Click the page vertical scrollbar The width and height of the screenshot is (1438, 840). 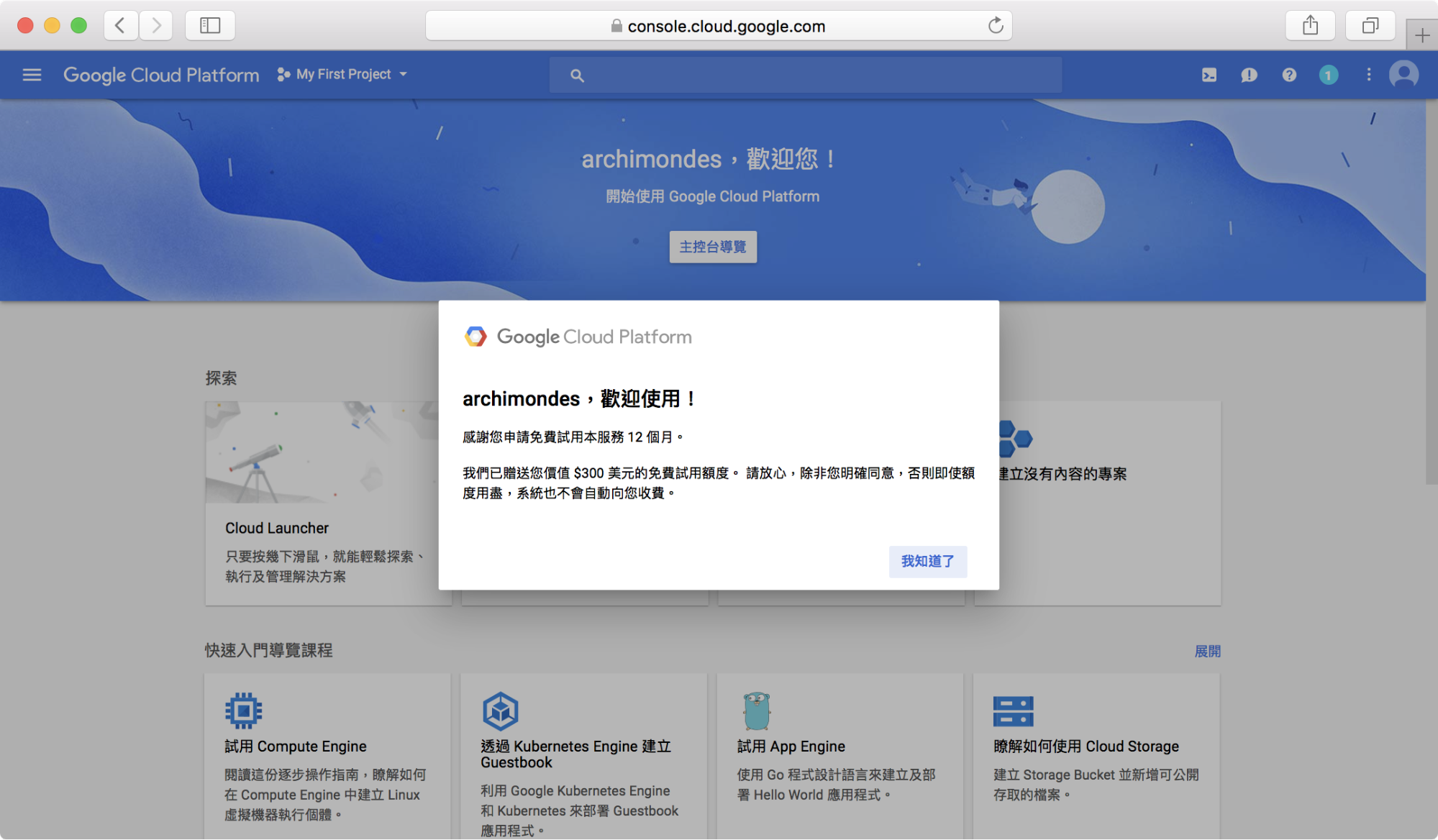(1432, 291)
